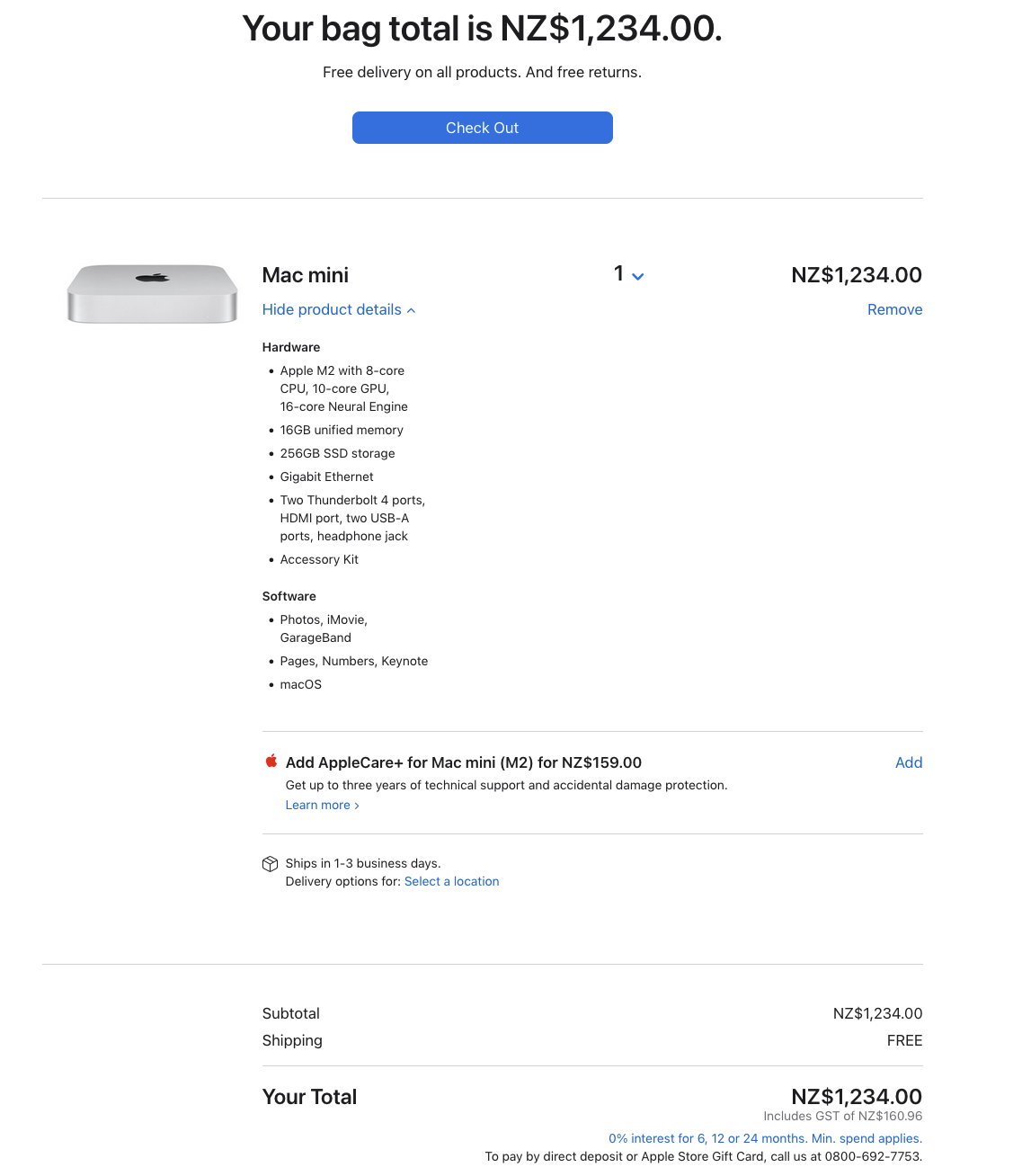Image resolution: width=1013 pixels, height=1176 pixels.
Task: Open the 0% interest financing link
Action: pyautogui.click(x=765, y=1138)
